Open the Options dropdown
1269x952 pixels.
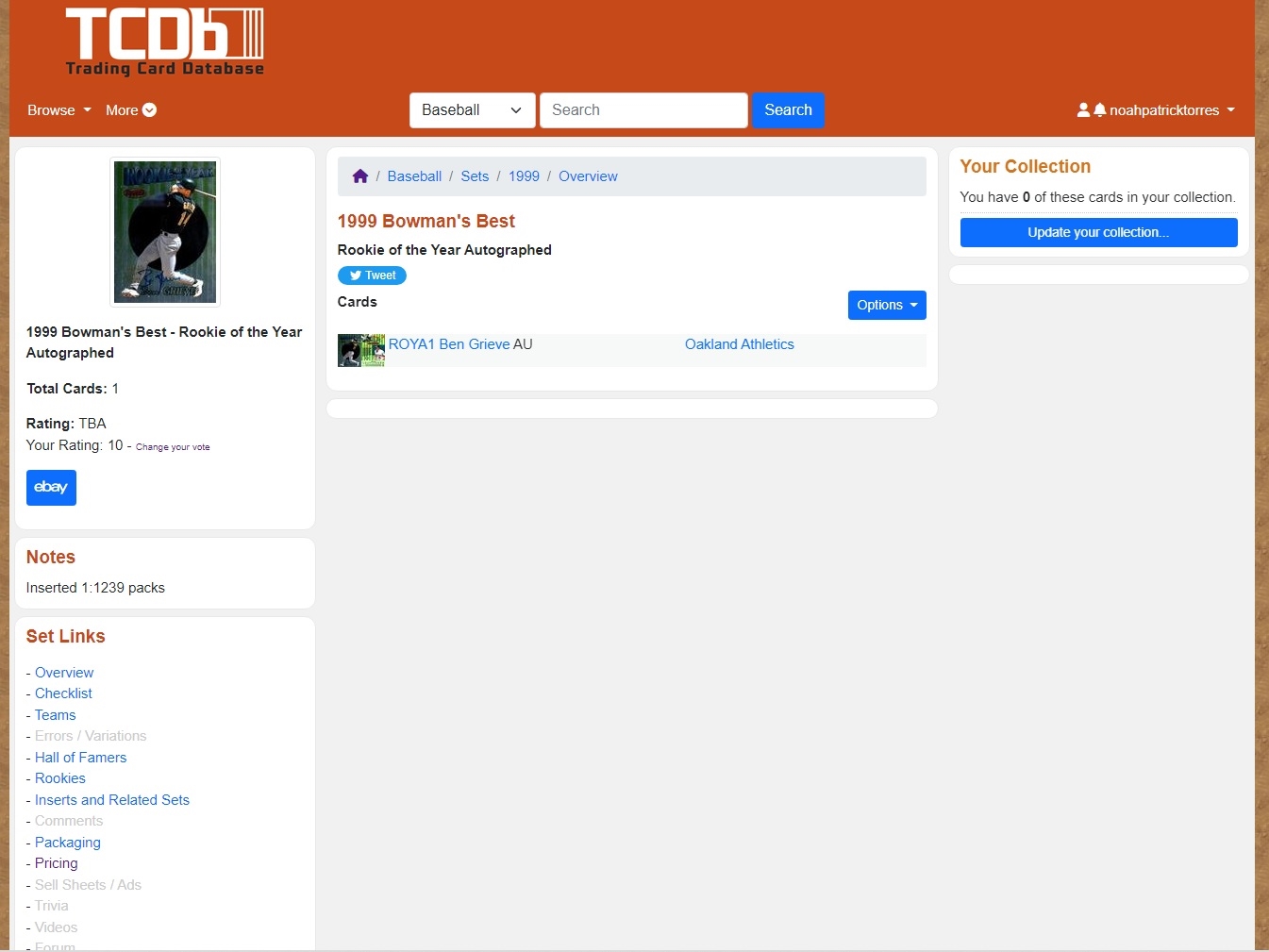[x=887, y=305]
